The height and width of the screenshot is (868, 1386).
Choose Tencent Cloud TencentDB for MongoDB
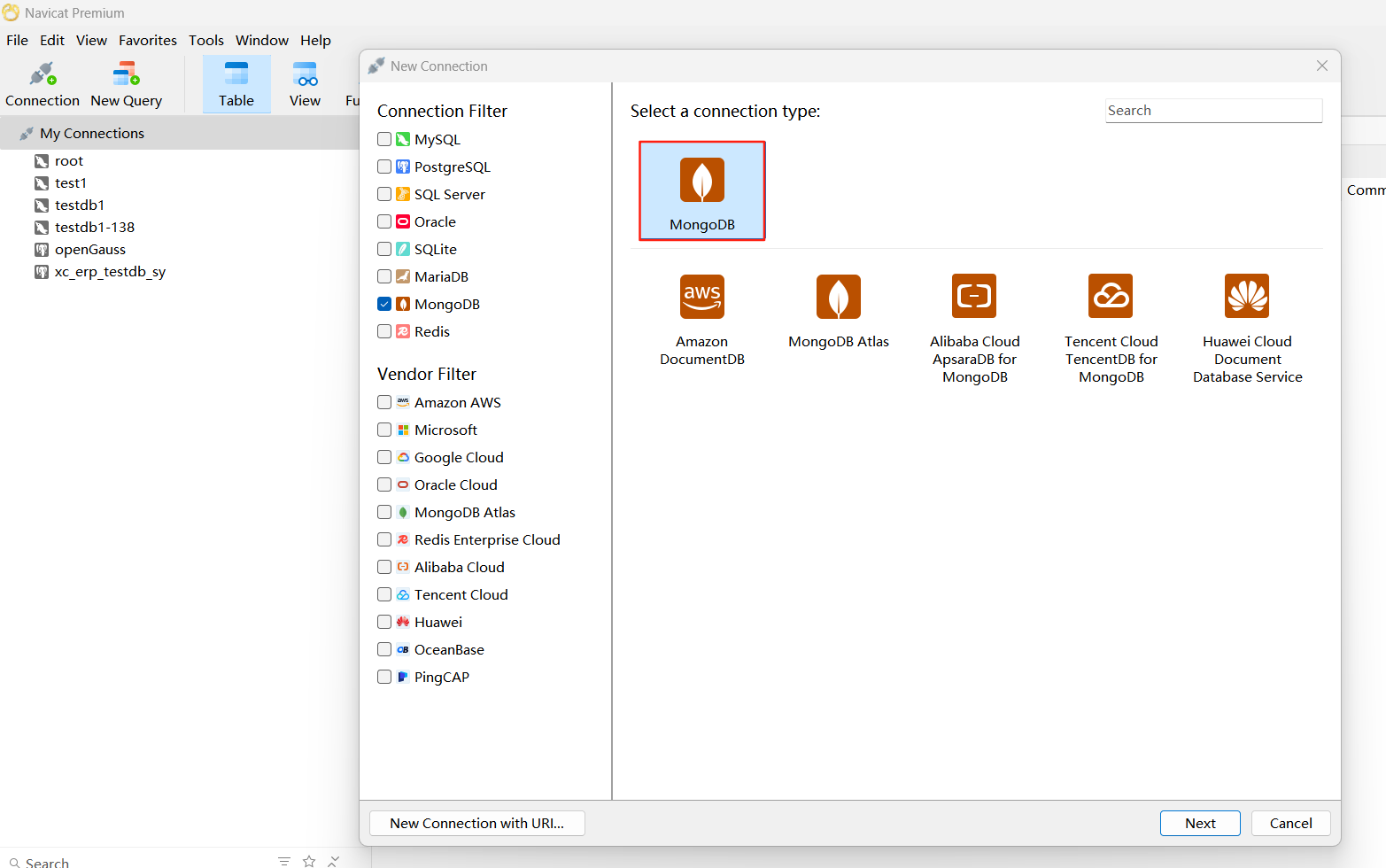pos(1111,329)
